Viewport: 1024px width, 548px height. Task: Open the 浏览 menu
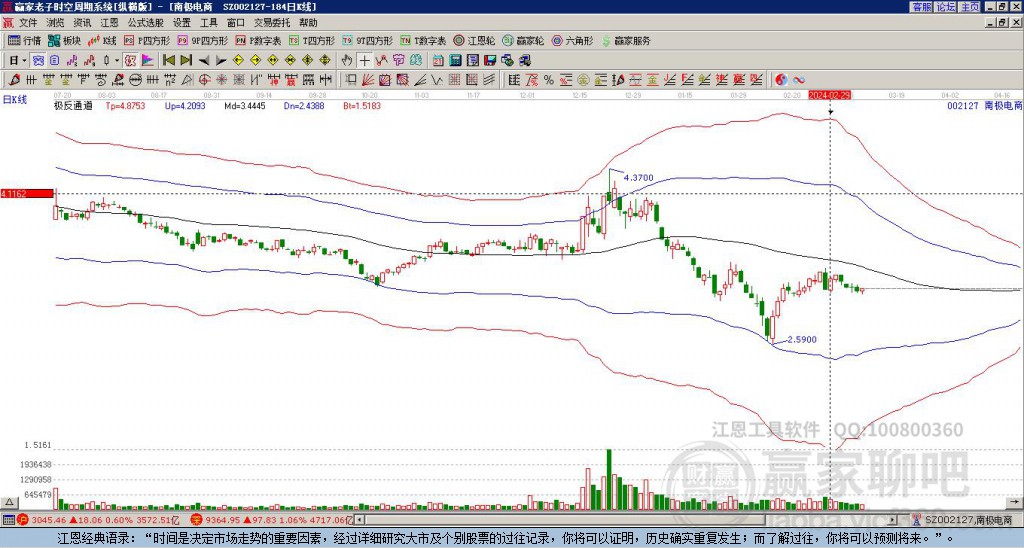pyautogui.click(x=56, y=23)
